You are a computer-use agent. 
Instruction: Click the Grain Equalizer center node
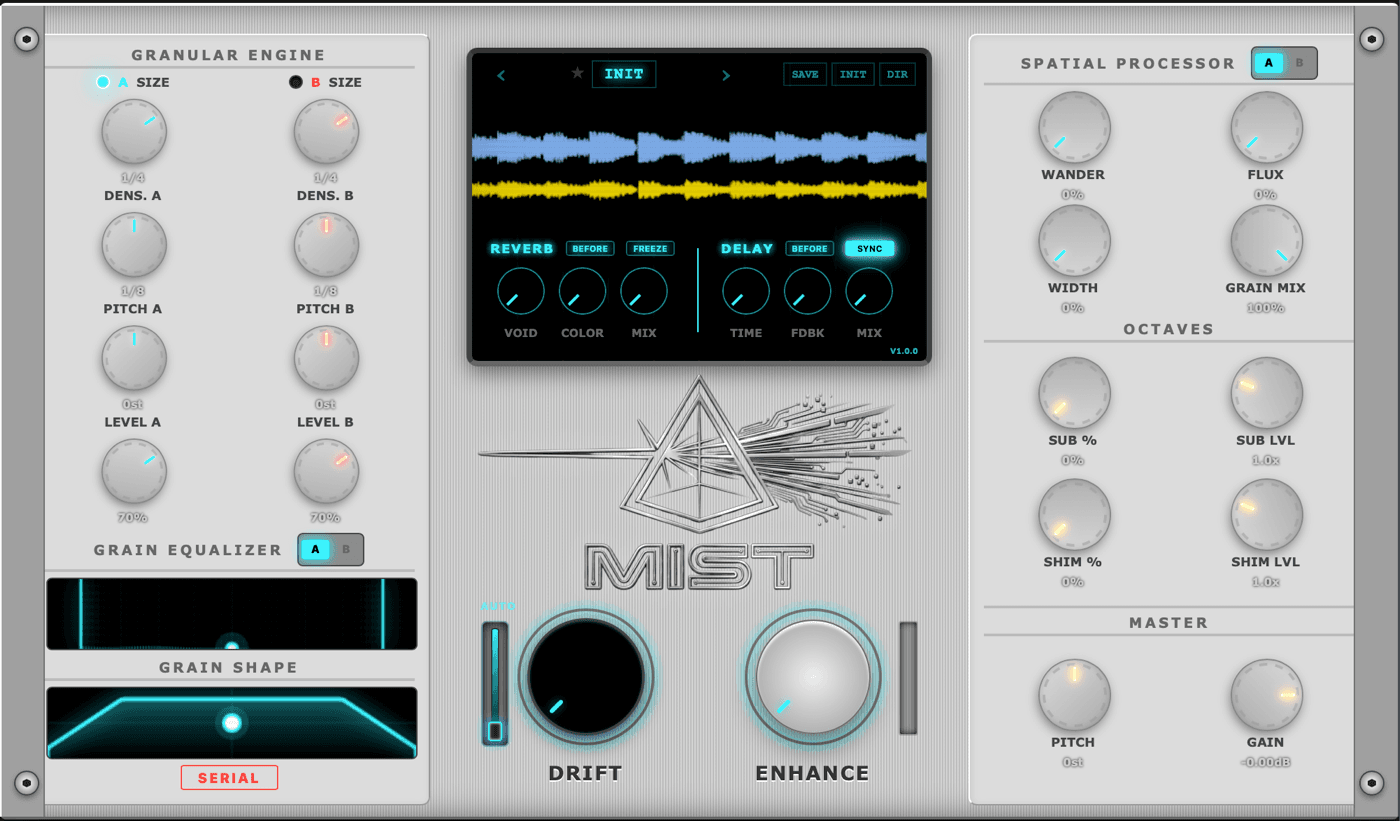(232, 646)
